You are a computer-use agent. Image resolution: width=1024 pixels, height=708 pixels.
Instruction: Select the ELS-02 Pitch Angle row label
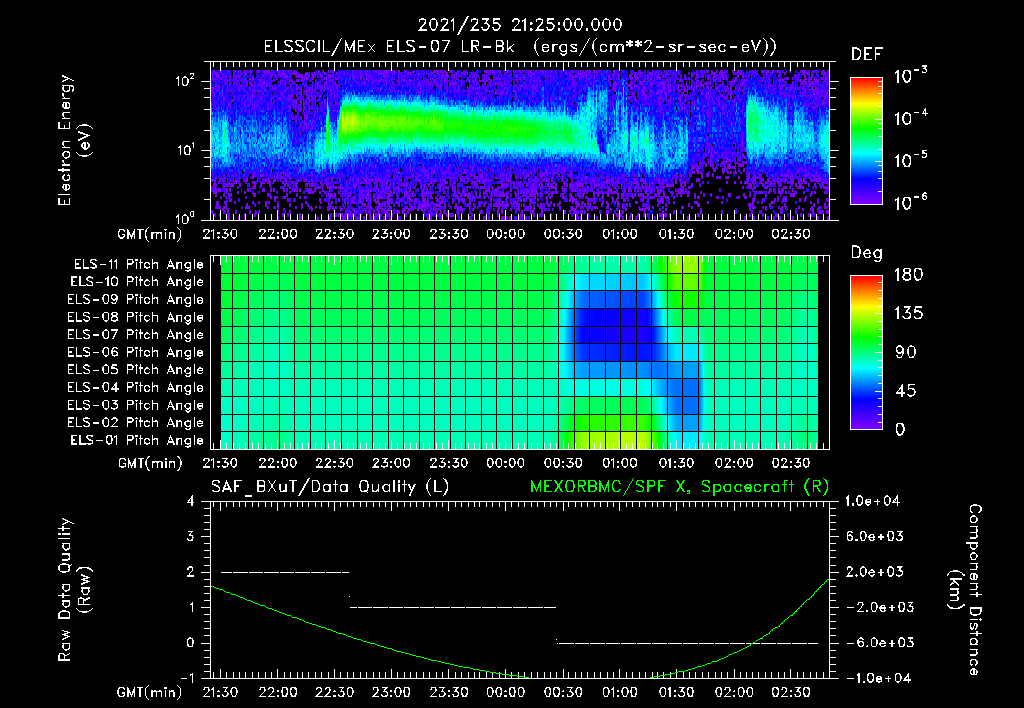pos(136,423)
